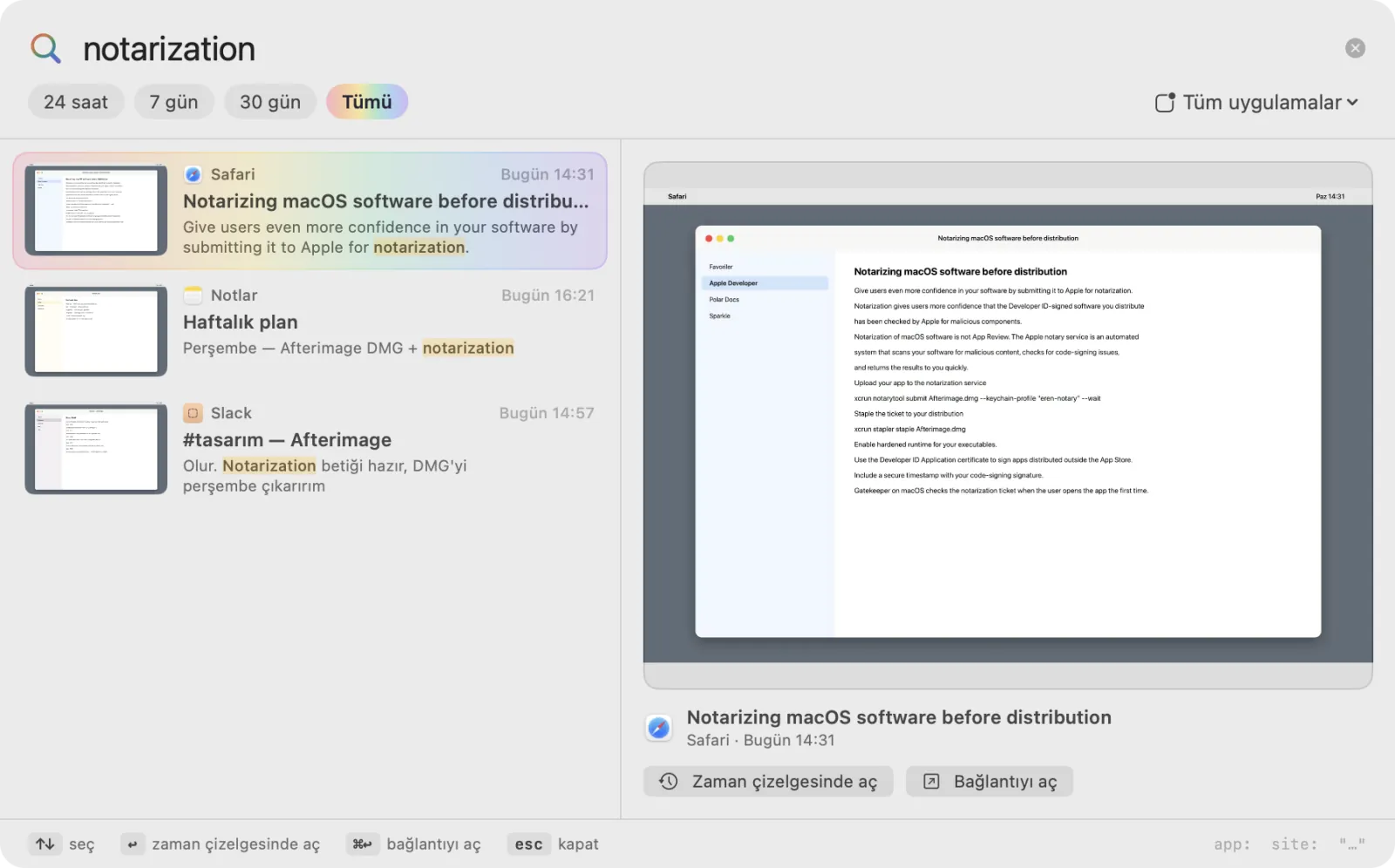Select the Notarizing macOS software before distribu... result
The height and width of the screenshot is (868, 1395).
pos(310,211)
